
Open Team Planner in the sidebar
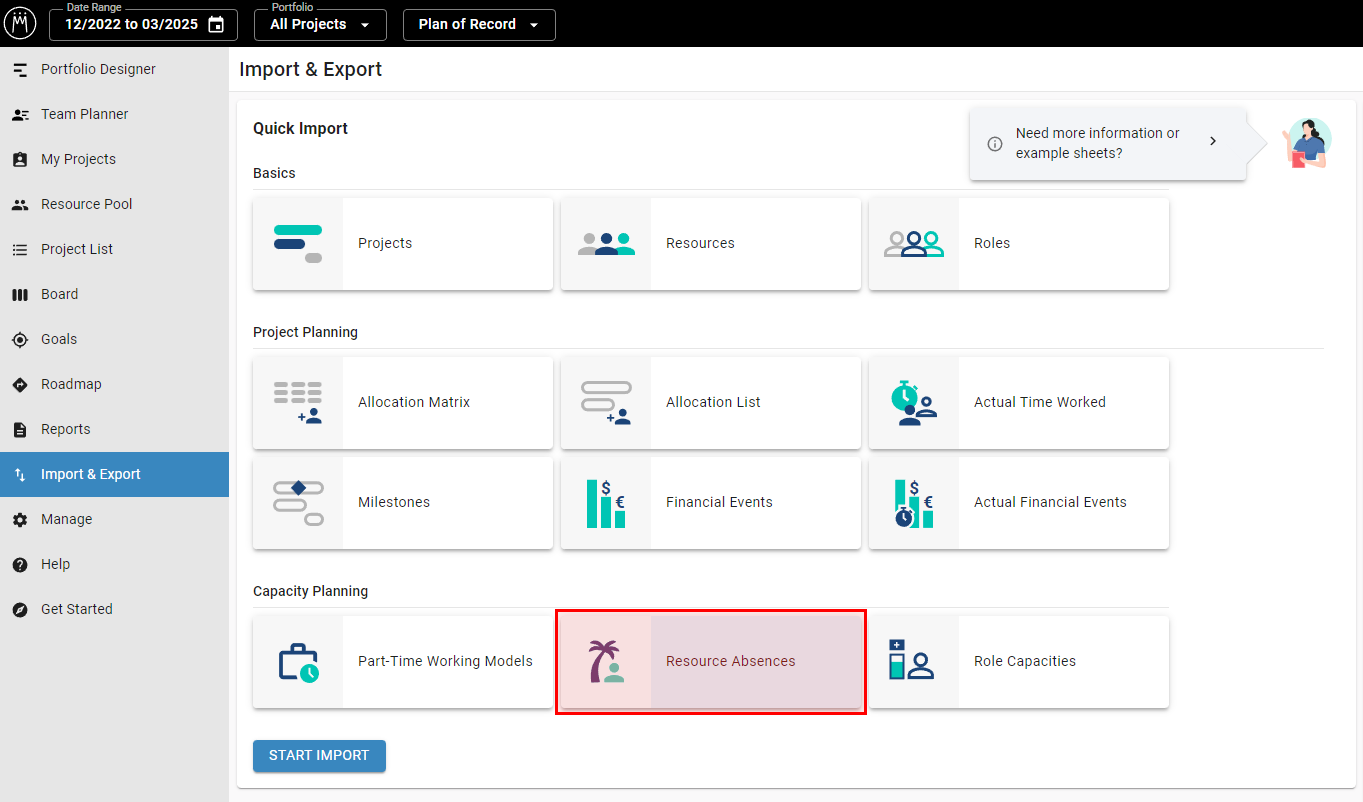84,114
